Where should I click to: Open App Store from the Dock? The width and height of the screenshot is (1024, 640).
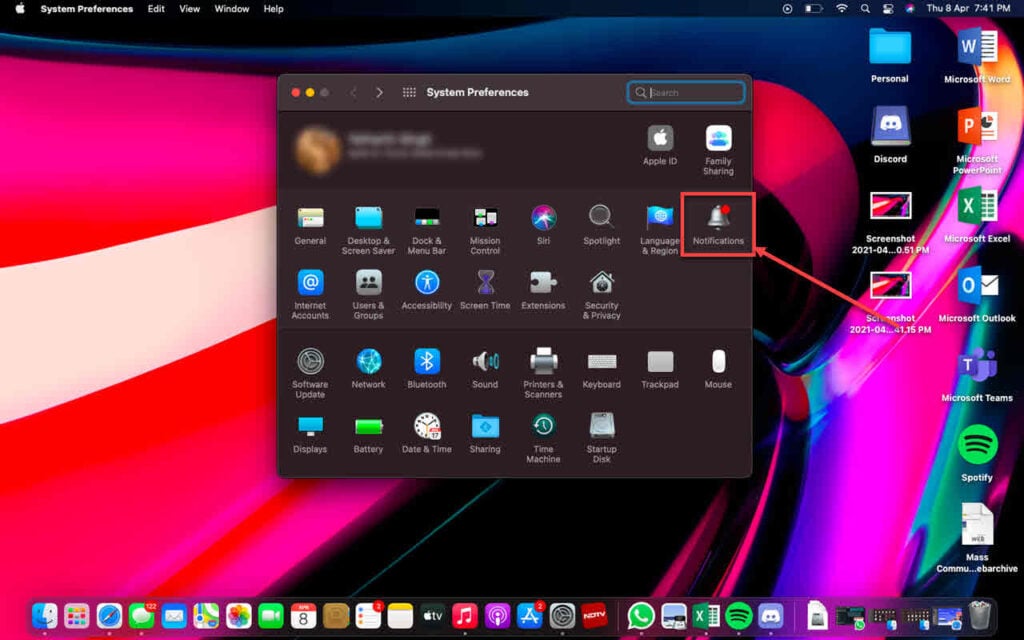pos(530,616)
